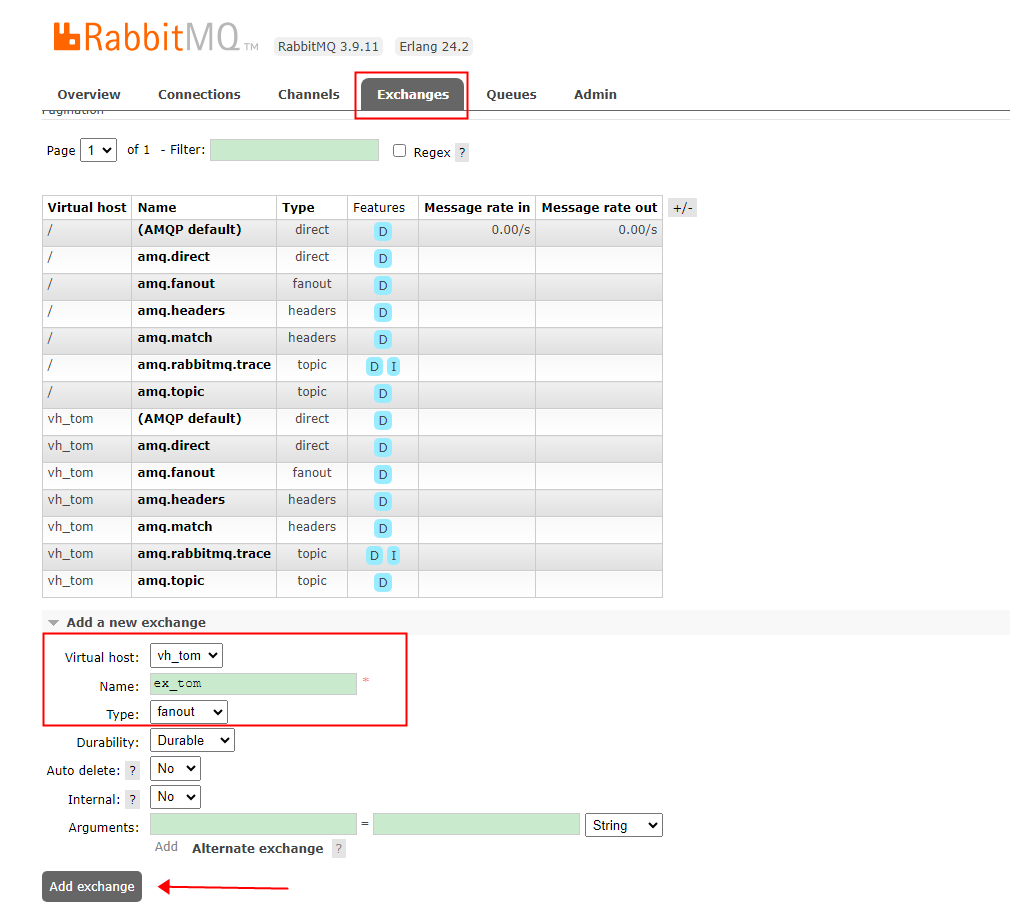Click the Auto delete help question mark
The image size is (1010, 904).
(132, 771)
